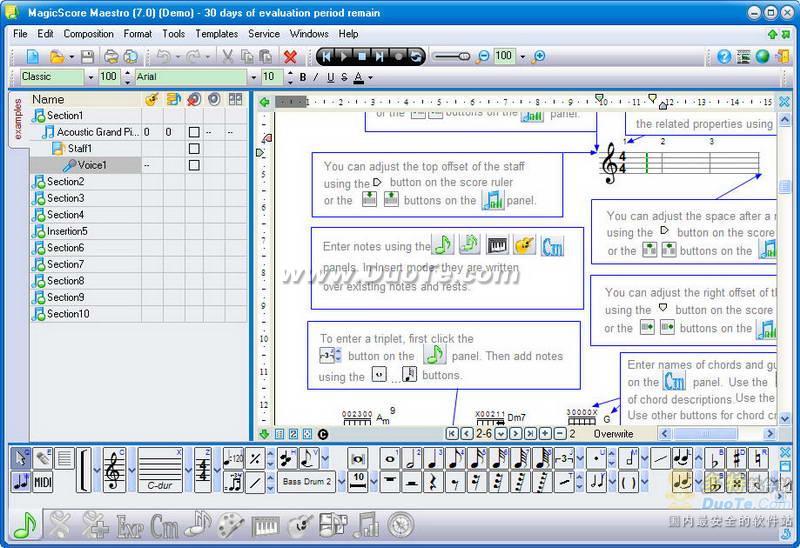Toggle Italic text formatting
800x548 pixels.
[x=316, y=77]
